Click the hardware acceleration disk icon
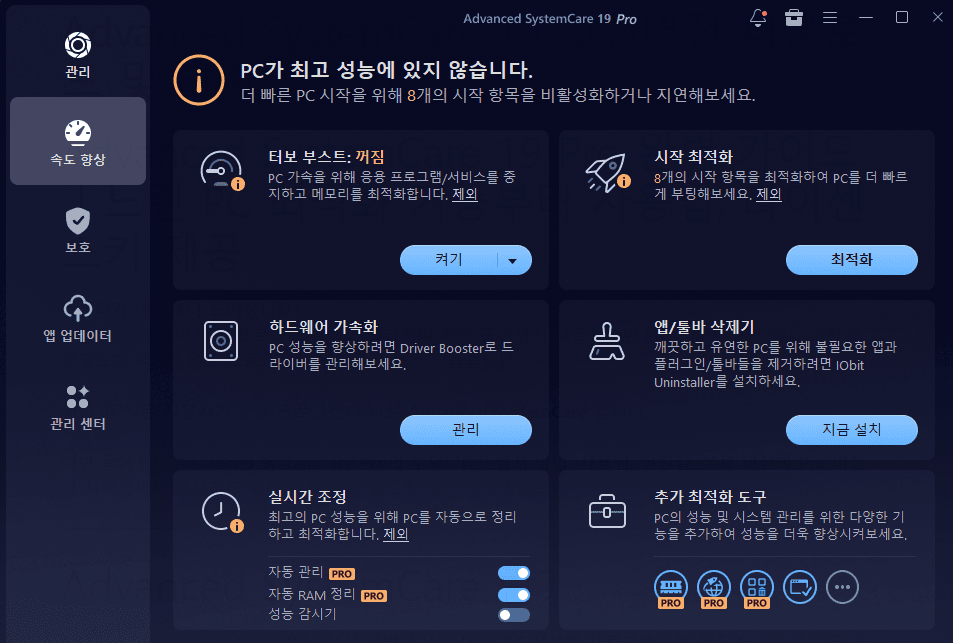Viewport: 953px width, 643px height. tap(221, 341)
